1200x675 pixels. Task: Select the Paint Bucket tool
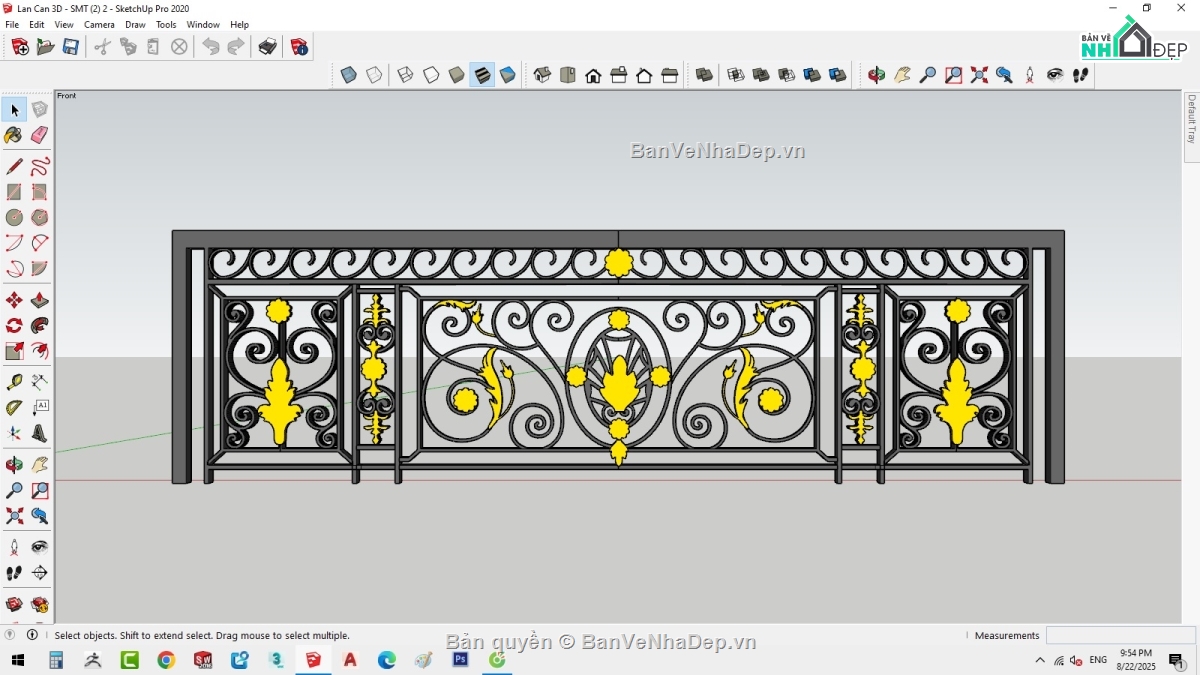(x=14, y=135)
